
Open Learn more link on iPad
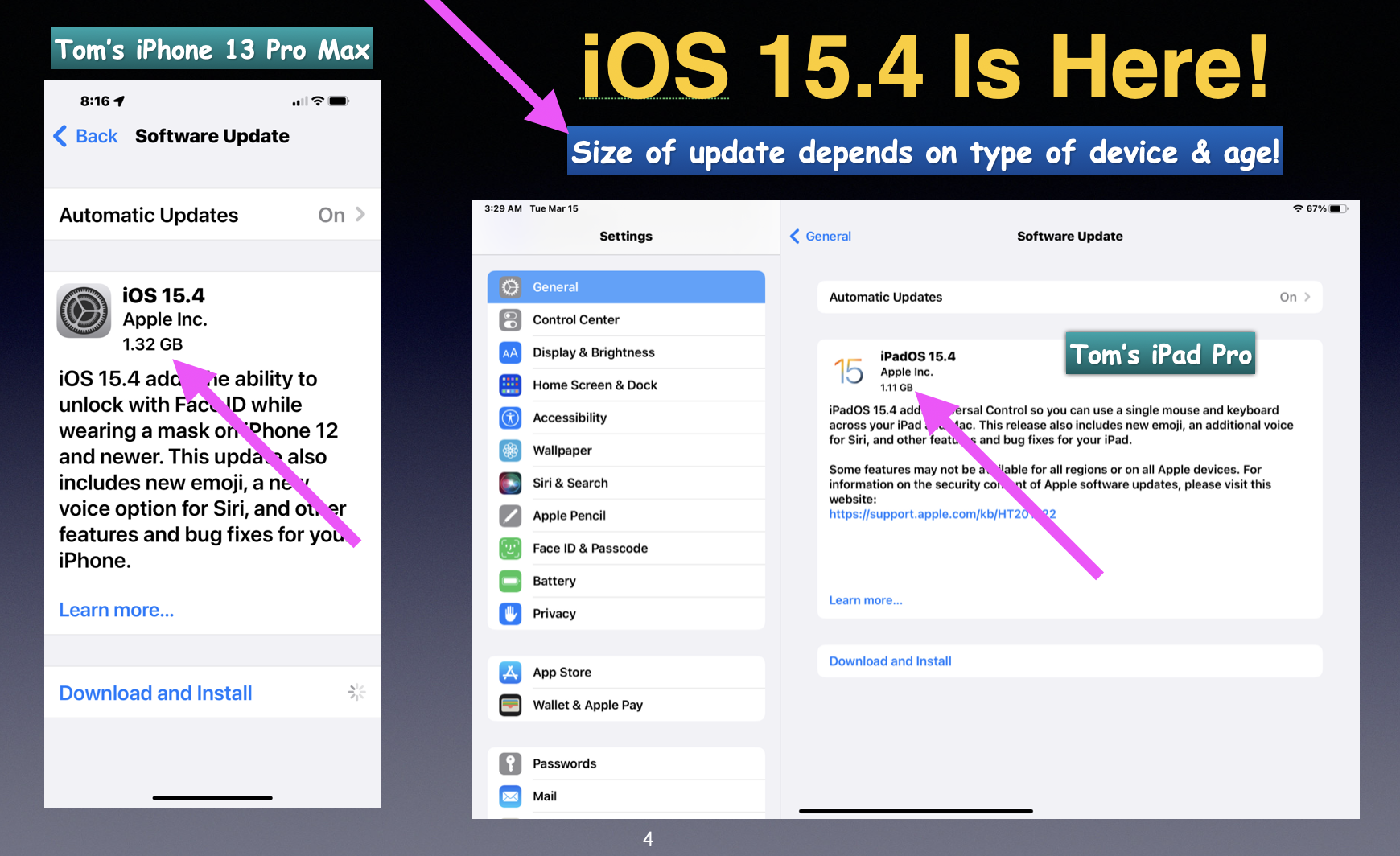(866, 600)
